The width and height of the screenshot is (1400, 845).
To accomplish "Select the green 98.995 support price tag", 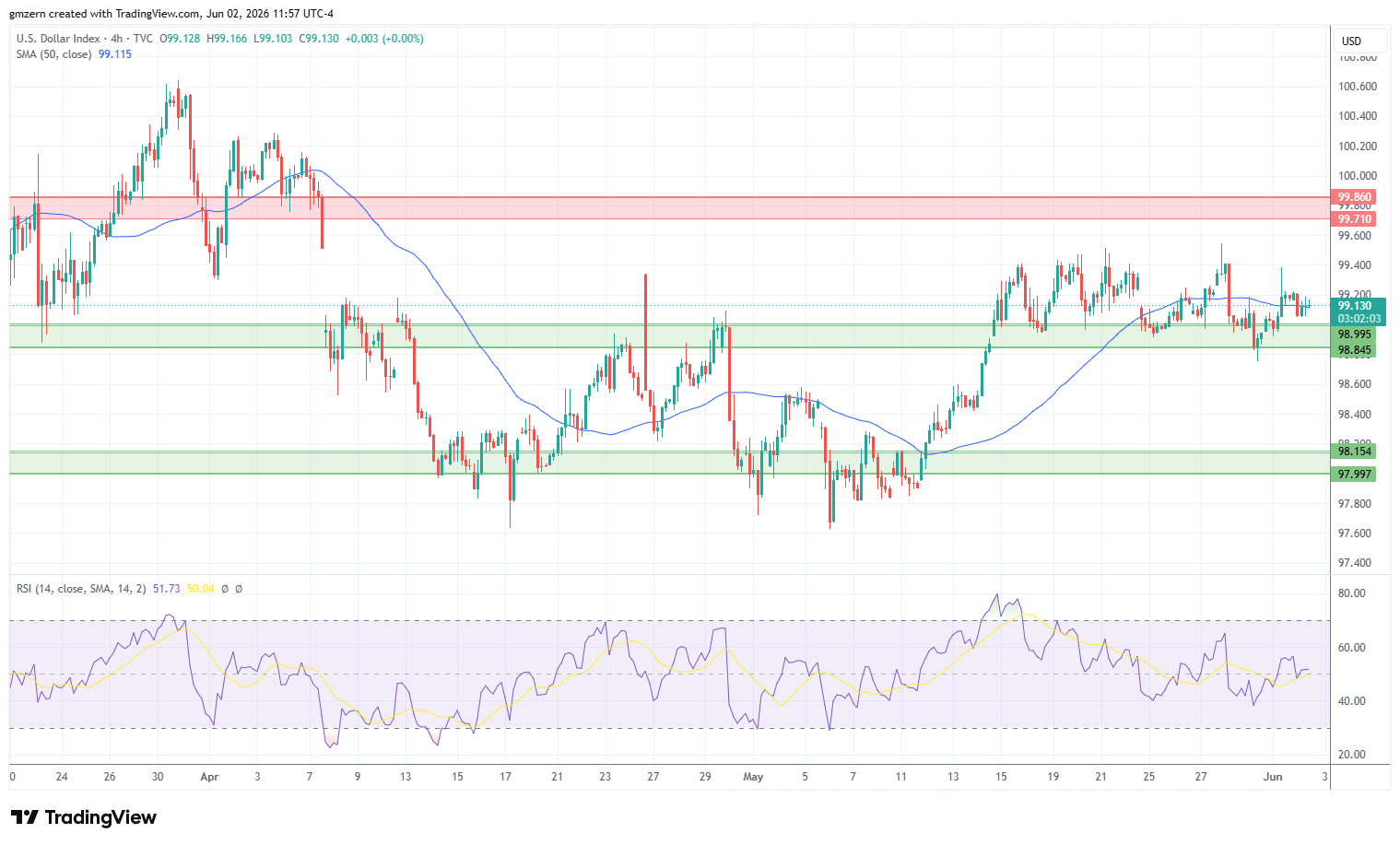I will (1355, 334).
